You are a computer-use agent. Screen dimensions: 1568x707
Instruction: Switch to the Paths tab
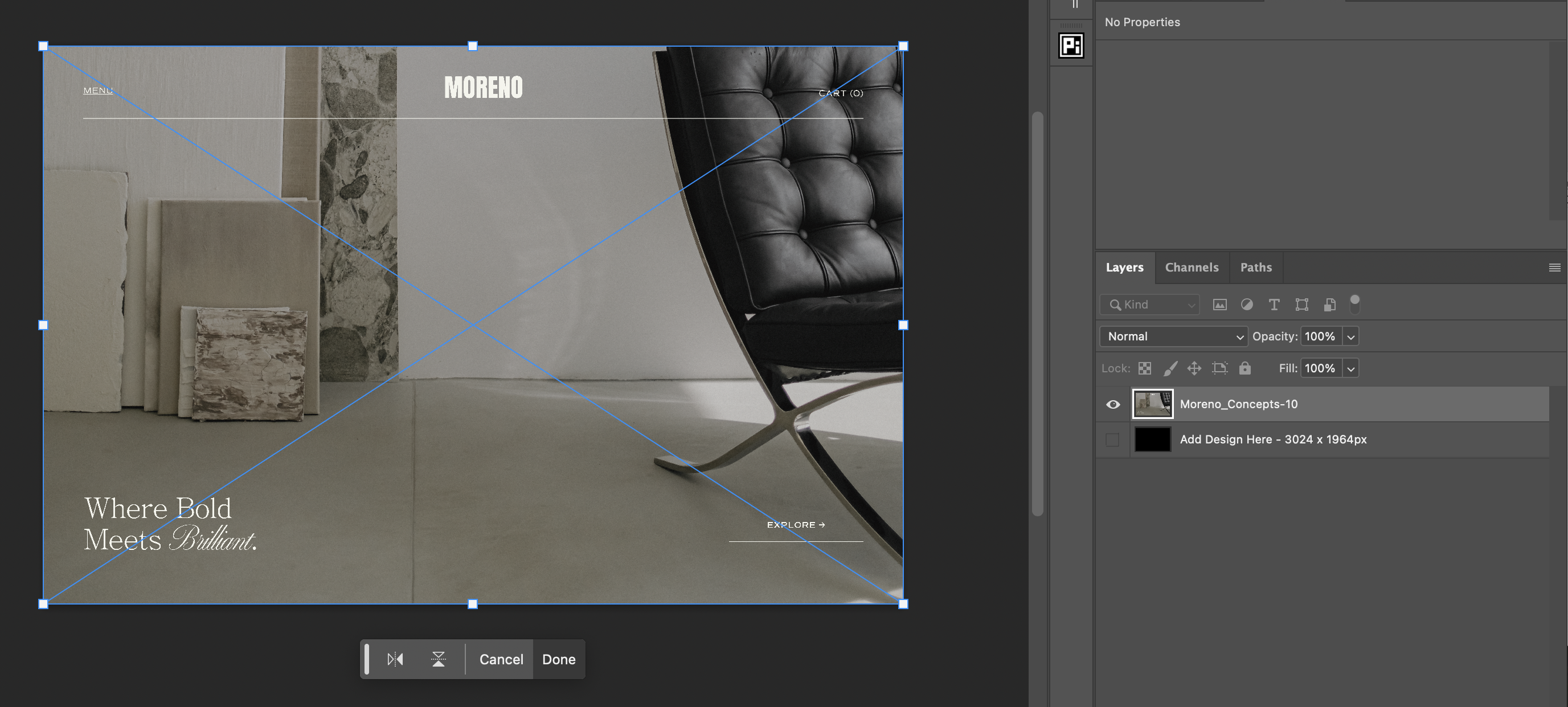point(1256,267)
